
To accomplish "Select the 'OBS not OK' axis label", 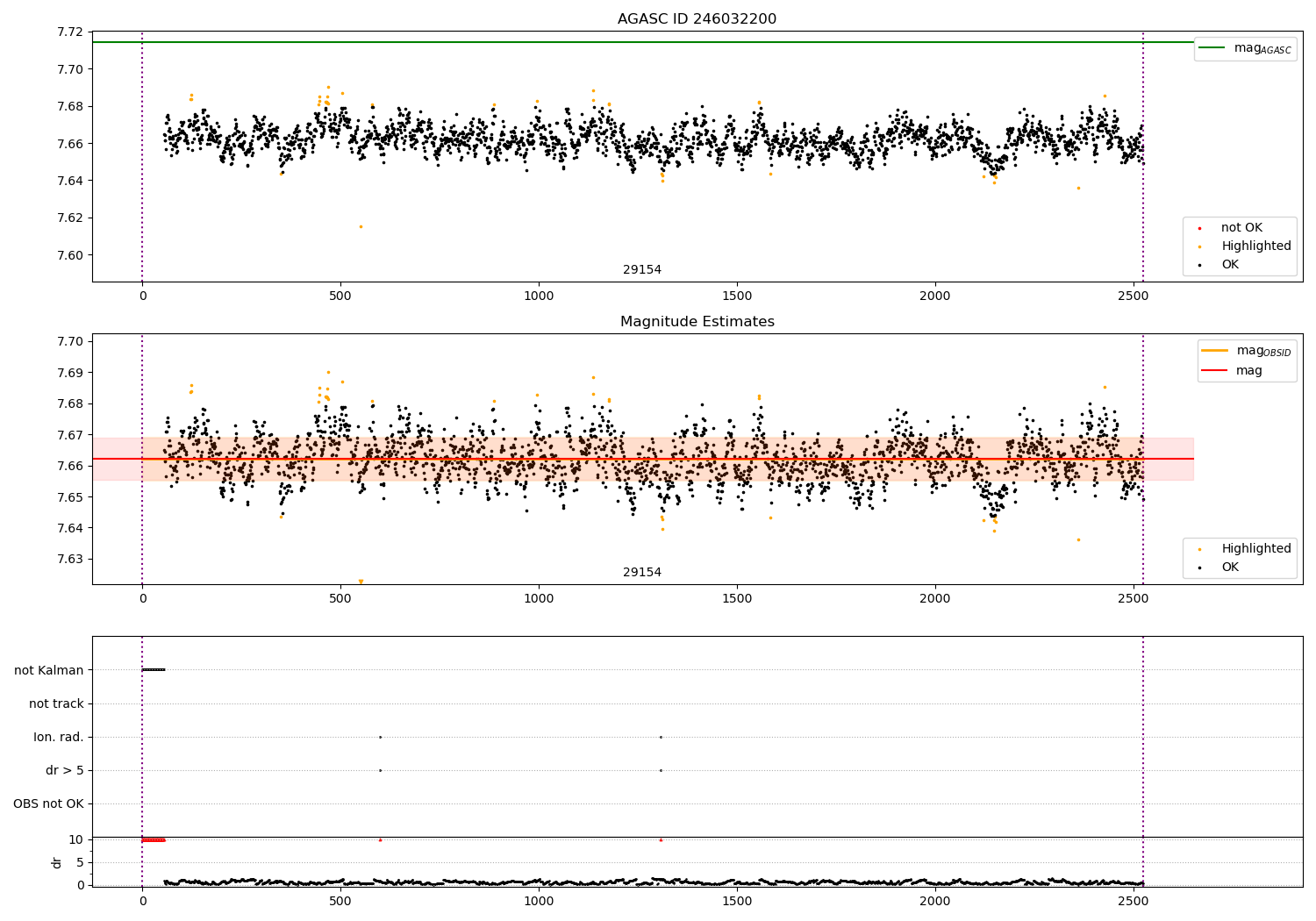I will [48, 803].
